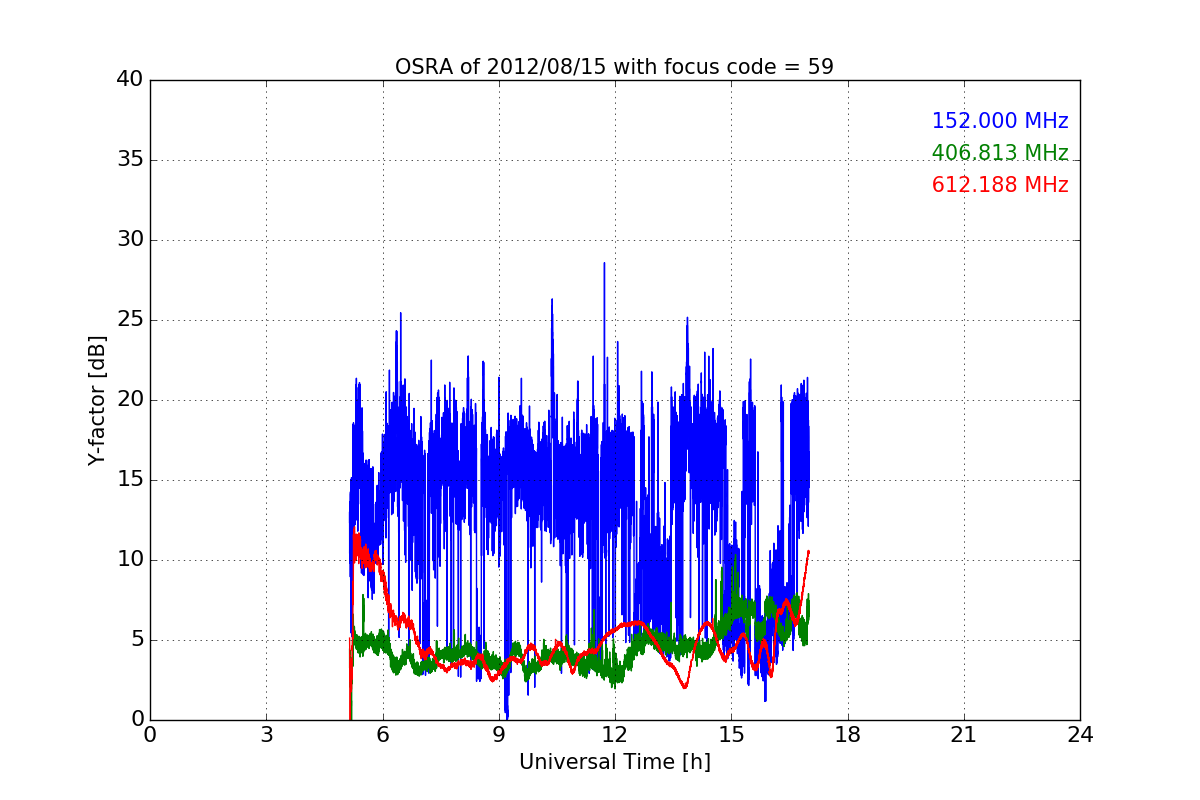This screenshot has width=1200, height=800.
Task: Click the 'Y-factor [dB]' axis label
Action: tap(97, 400)
